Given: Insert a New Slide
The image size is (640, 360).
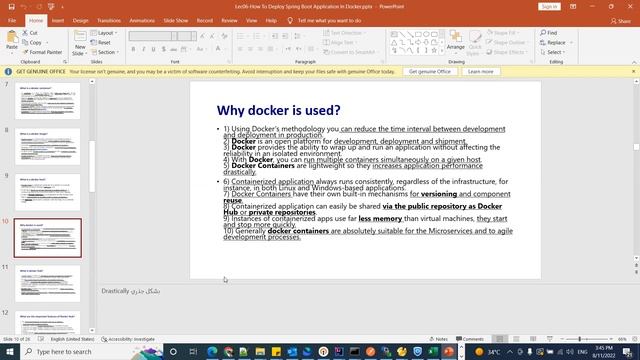Looking at the screenshot, I should [80, 43].
